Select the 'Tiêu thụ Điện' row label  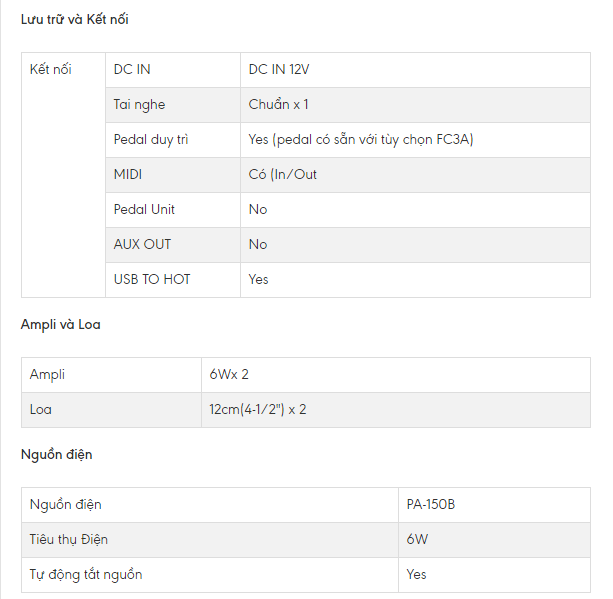(x=68, y=540)
